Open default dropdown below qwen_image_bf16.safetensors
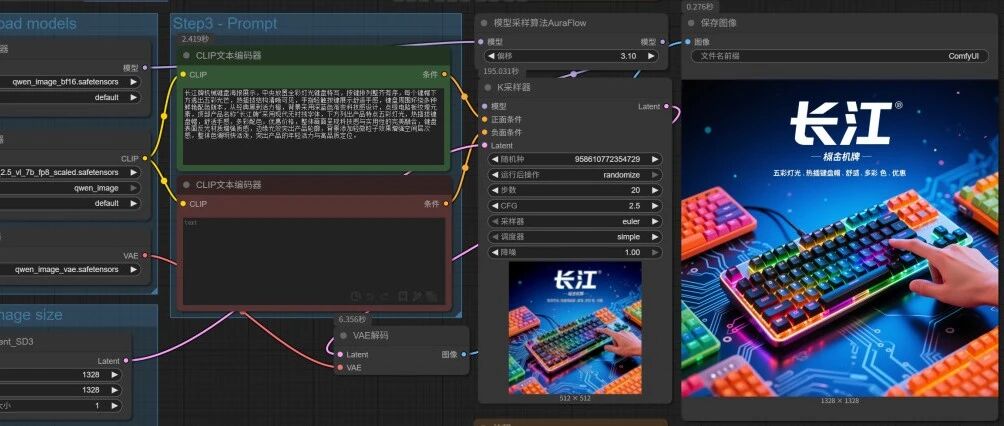Viewport: 1004px width, 426px height. point(70,97)
